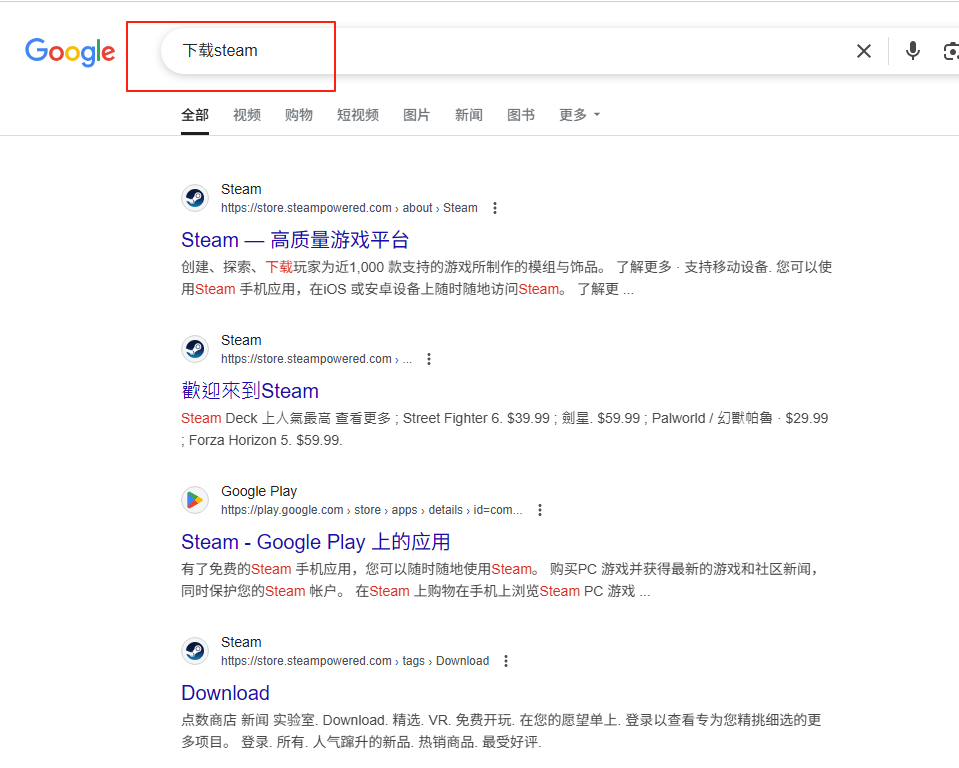Click the voice search microphone icon
The width and height of the screenshot is (959, 768).
click(912, 50)
